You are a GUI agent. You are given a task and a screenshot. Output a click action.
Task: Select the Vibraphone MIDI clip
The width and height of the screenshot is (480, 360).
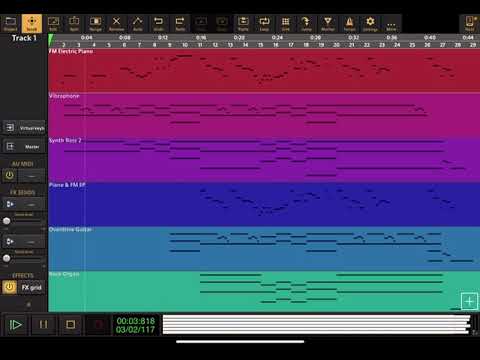[x=264, y=115]
